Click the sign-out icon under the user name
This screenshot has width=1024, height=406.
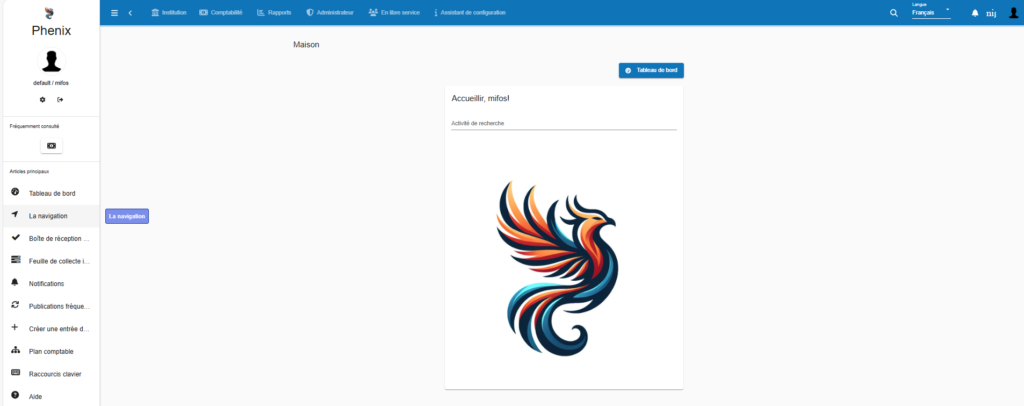[60, 99]
